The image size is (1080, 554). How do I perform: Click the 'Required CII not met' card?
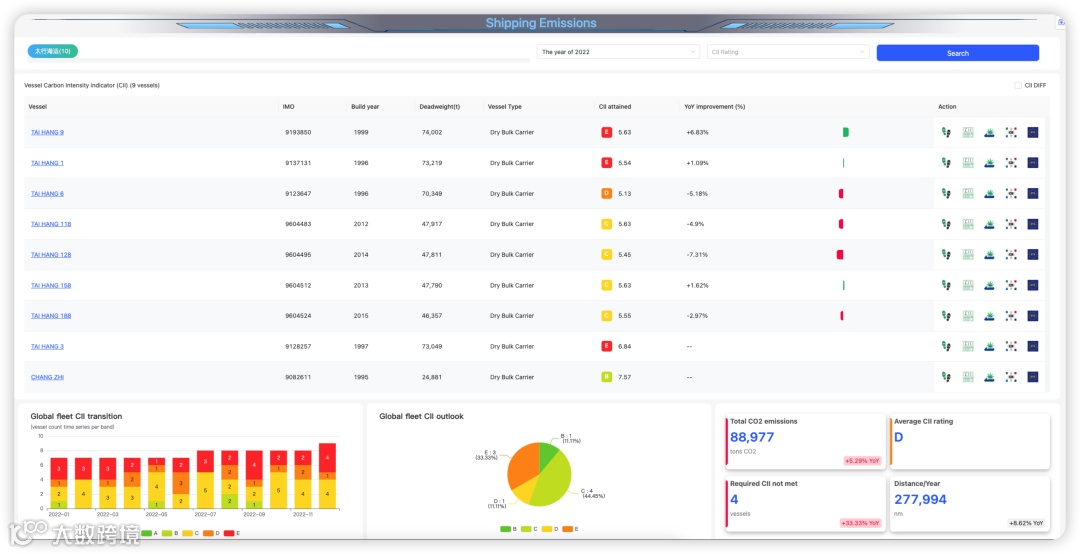(806, 504)
